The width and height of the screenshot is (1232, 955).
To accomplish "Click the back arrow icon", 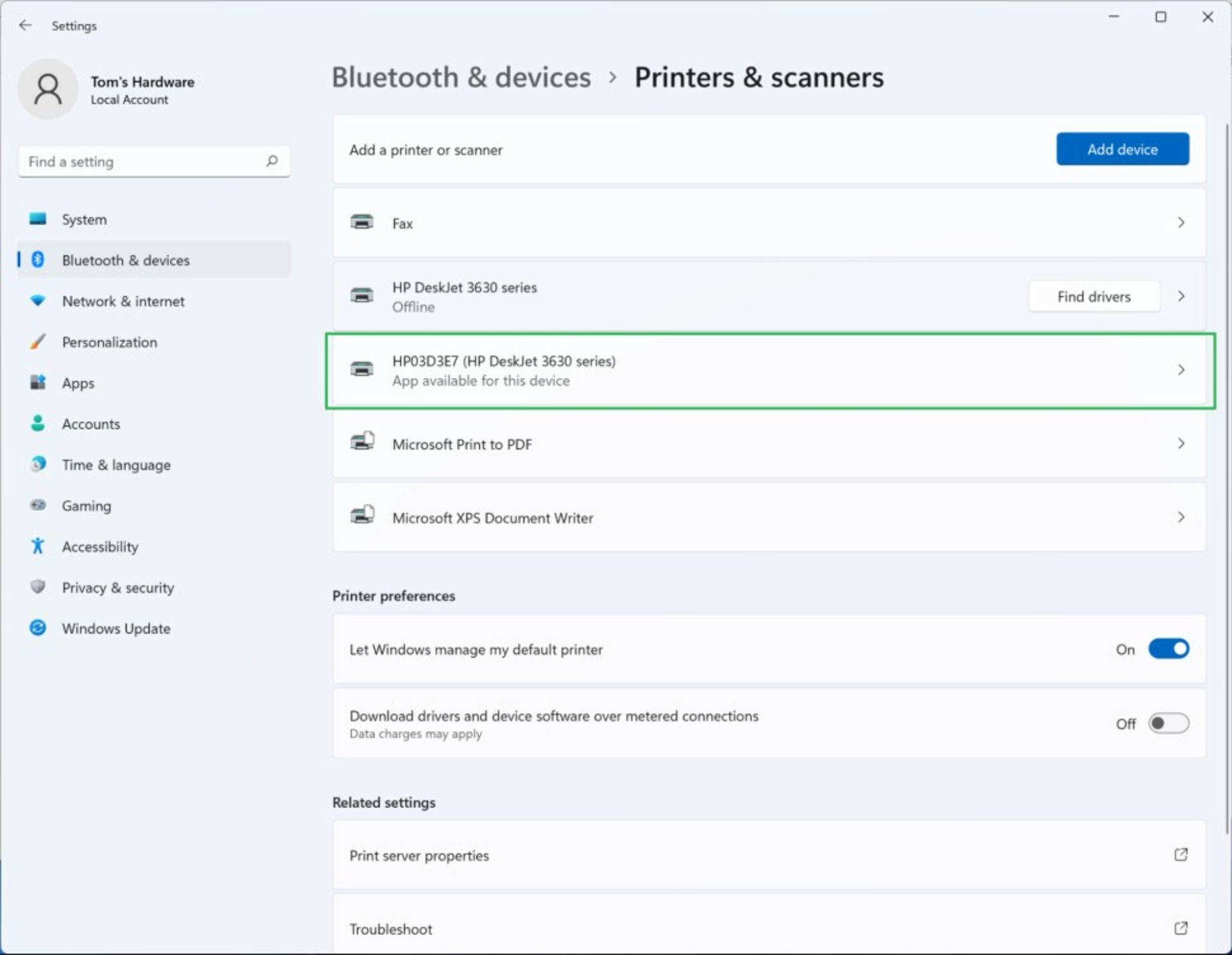I will pyautogui.click(x=25, y=26).
